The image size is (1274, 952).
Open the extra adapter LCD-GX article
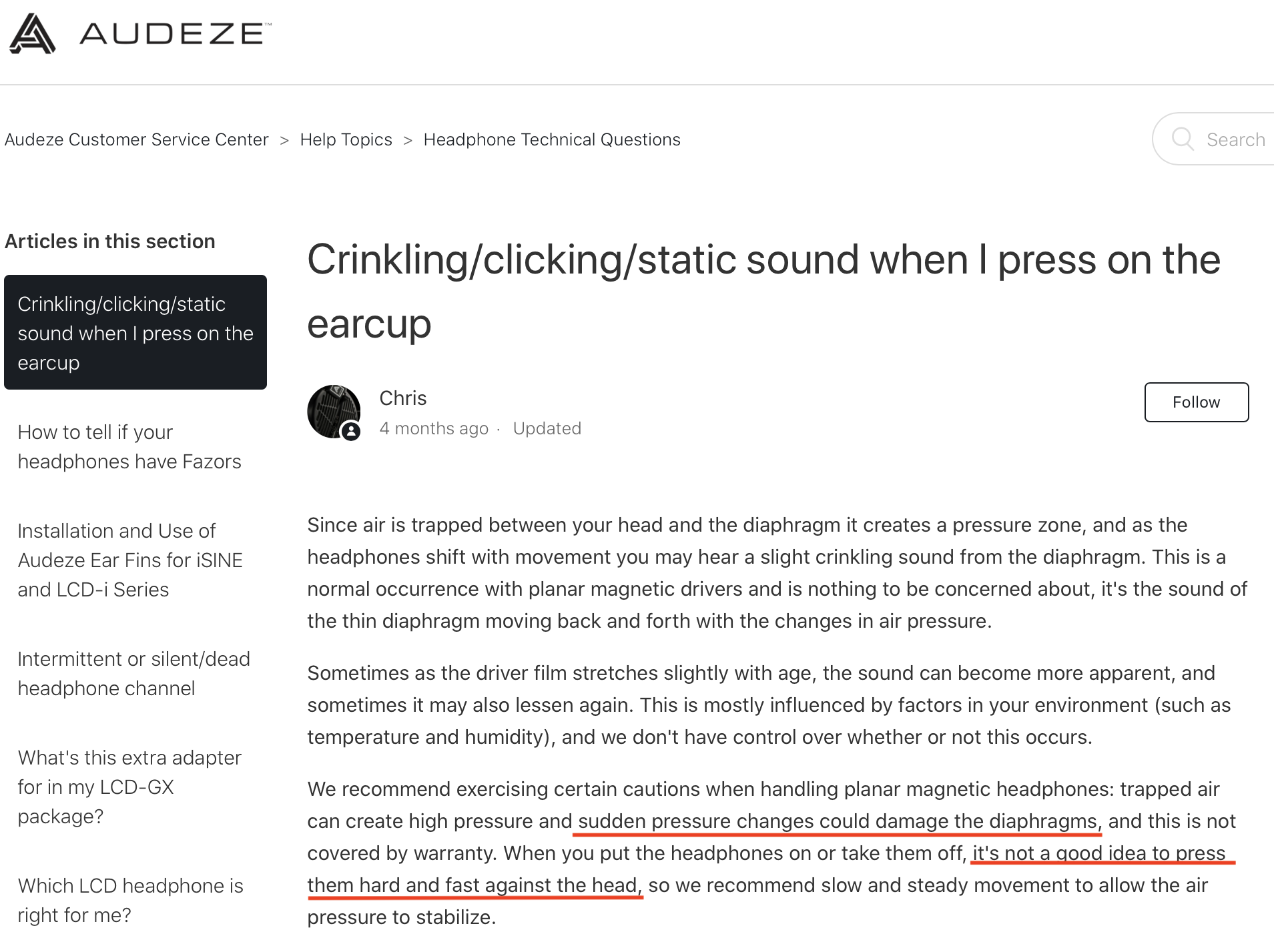[129, 787]
